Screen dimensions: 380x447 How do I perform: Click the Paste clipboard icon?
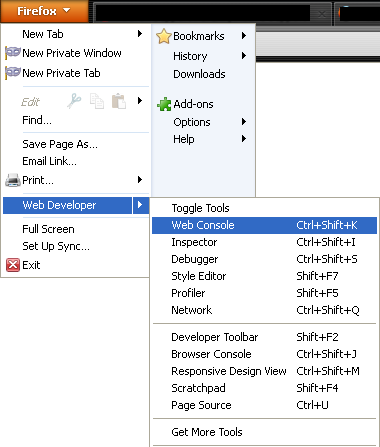point(119,101)
